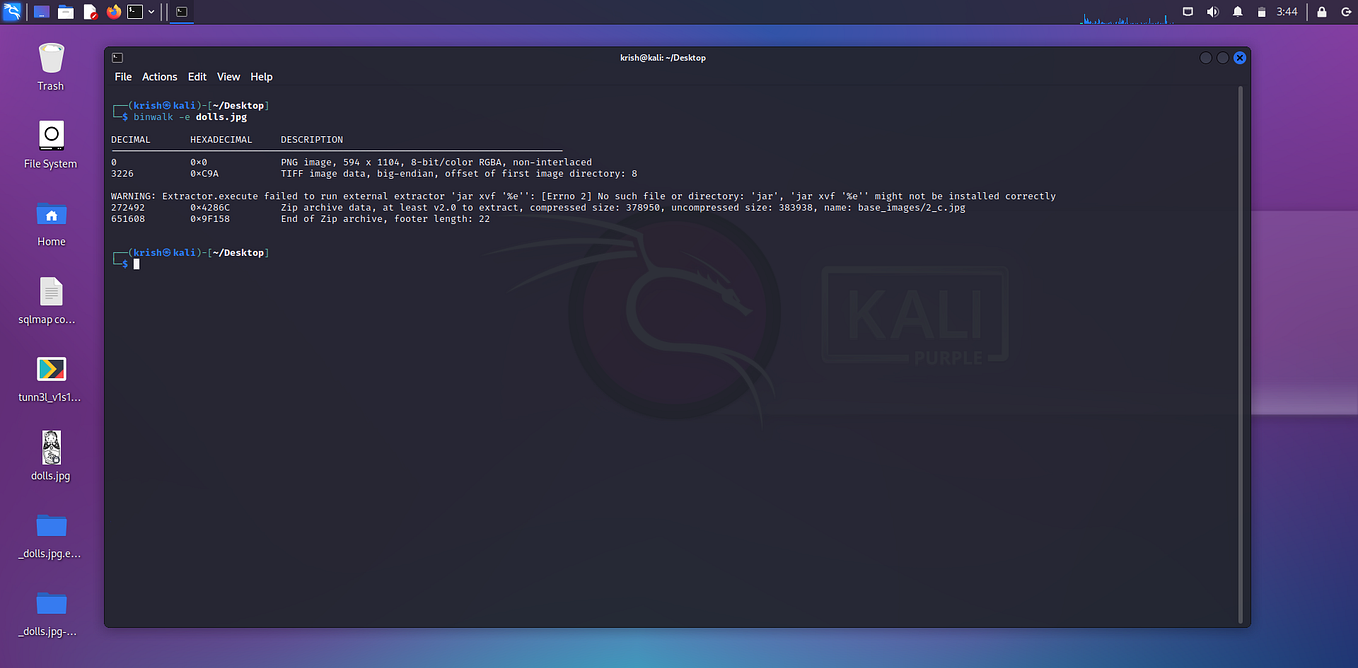
Task: Open the Actions menu in the terminal
Action: pyautogui.click(x=159, y=76)
